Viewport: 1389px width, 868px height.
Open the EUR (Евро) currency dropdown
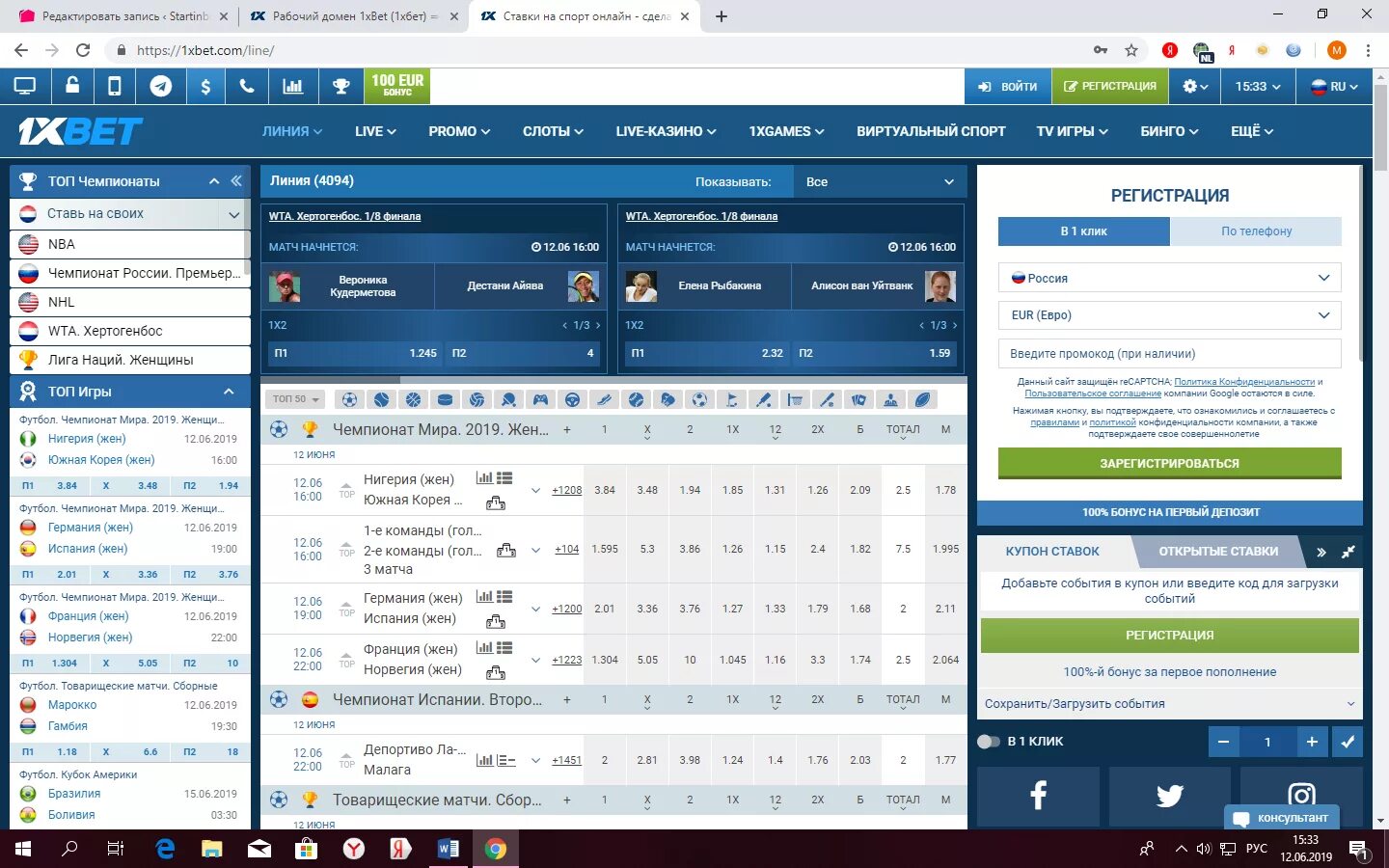1169,315
